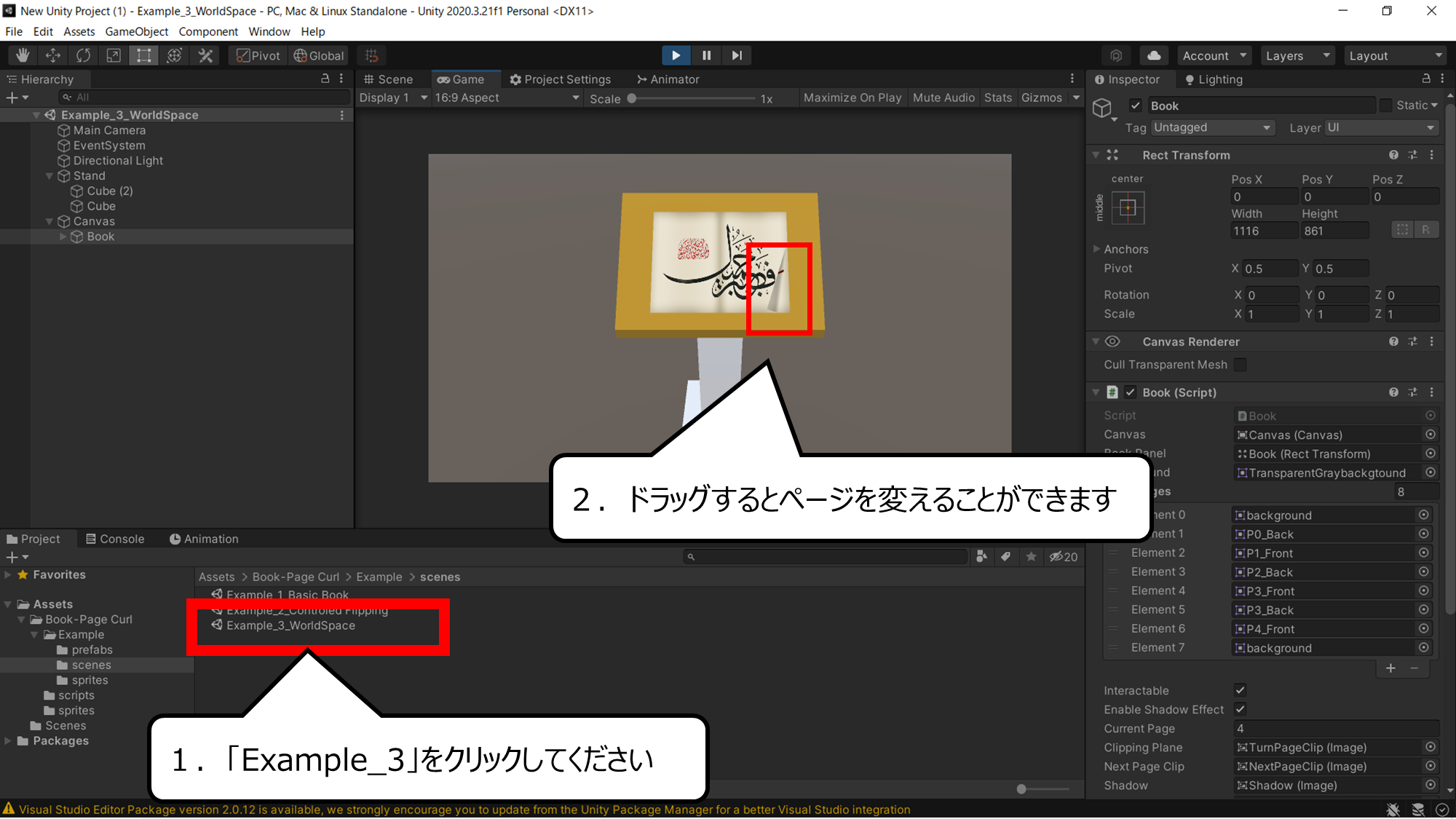
Task: Select the Hand tool in toolbar
Action: point(23,55)
